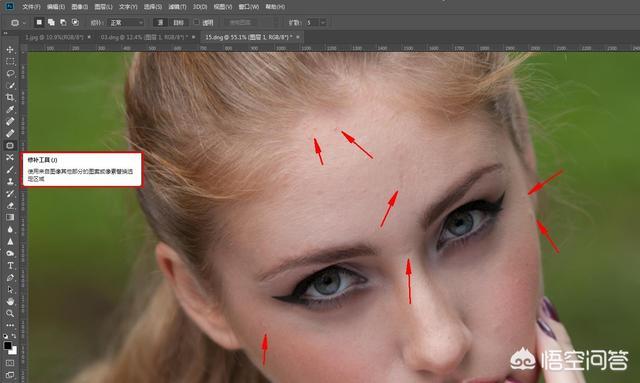Screen dimensions: 640x383
Task: Click the Photoshop Ps logo icon
Action: tap(10, 7)
